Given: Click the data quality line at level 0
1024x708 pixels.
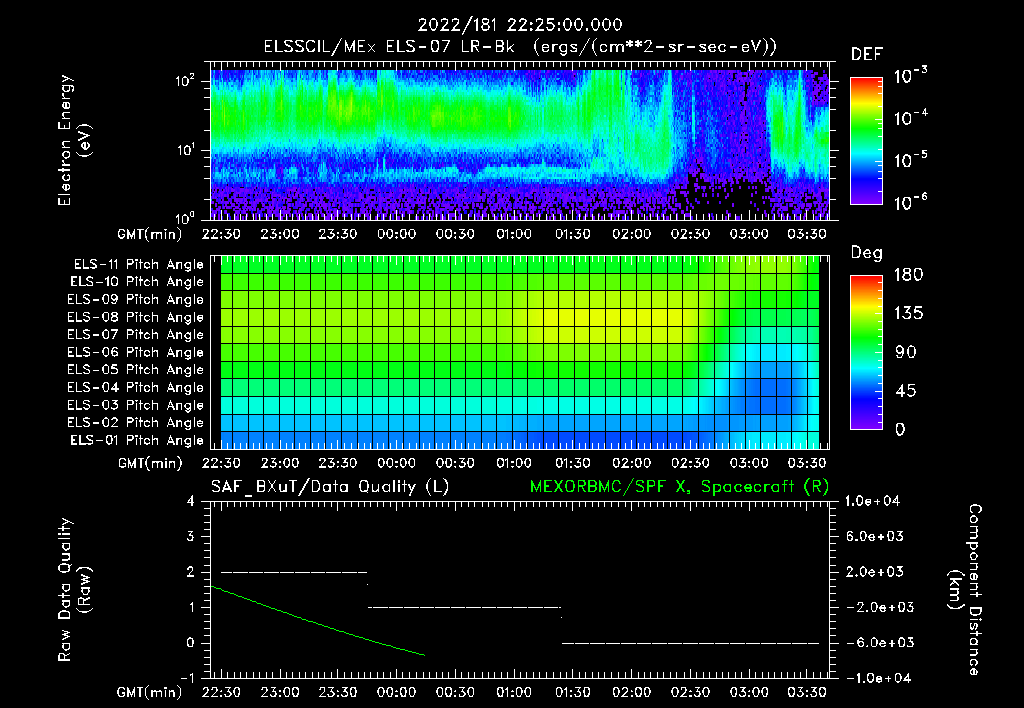Looking at the screenshot, I should click(690, 643).
